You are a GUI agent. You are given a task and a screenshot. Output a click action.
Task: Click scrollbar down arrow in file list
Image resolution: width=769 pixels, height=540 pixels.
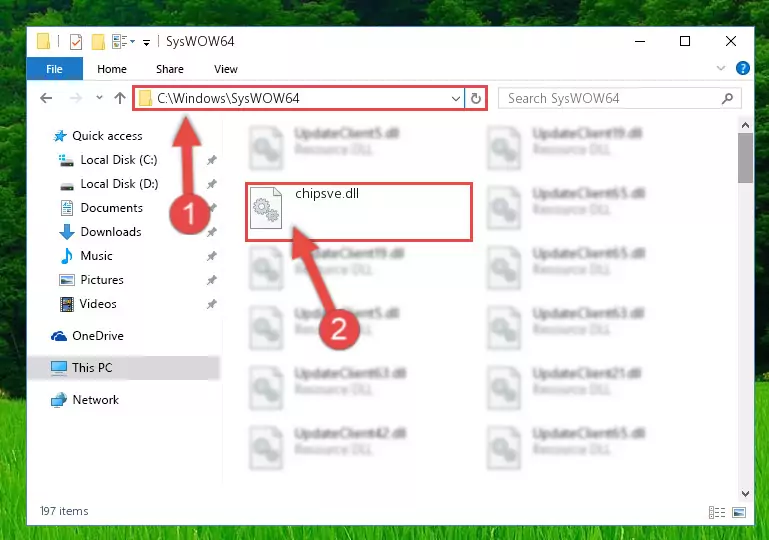coord(745,493)
